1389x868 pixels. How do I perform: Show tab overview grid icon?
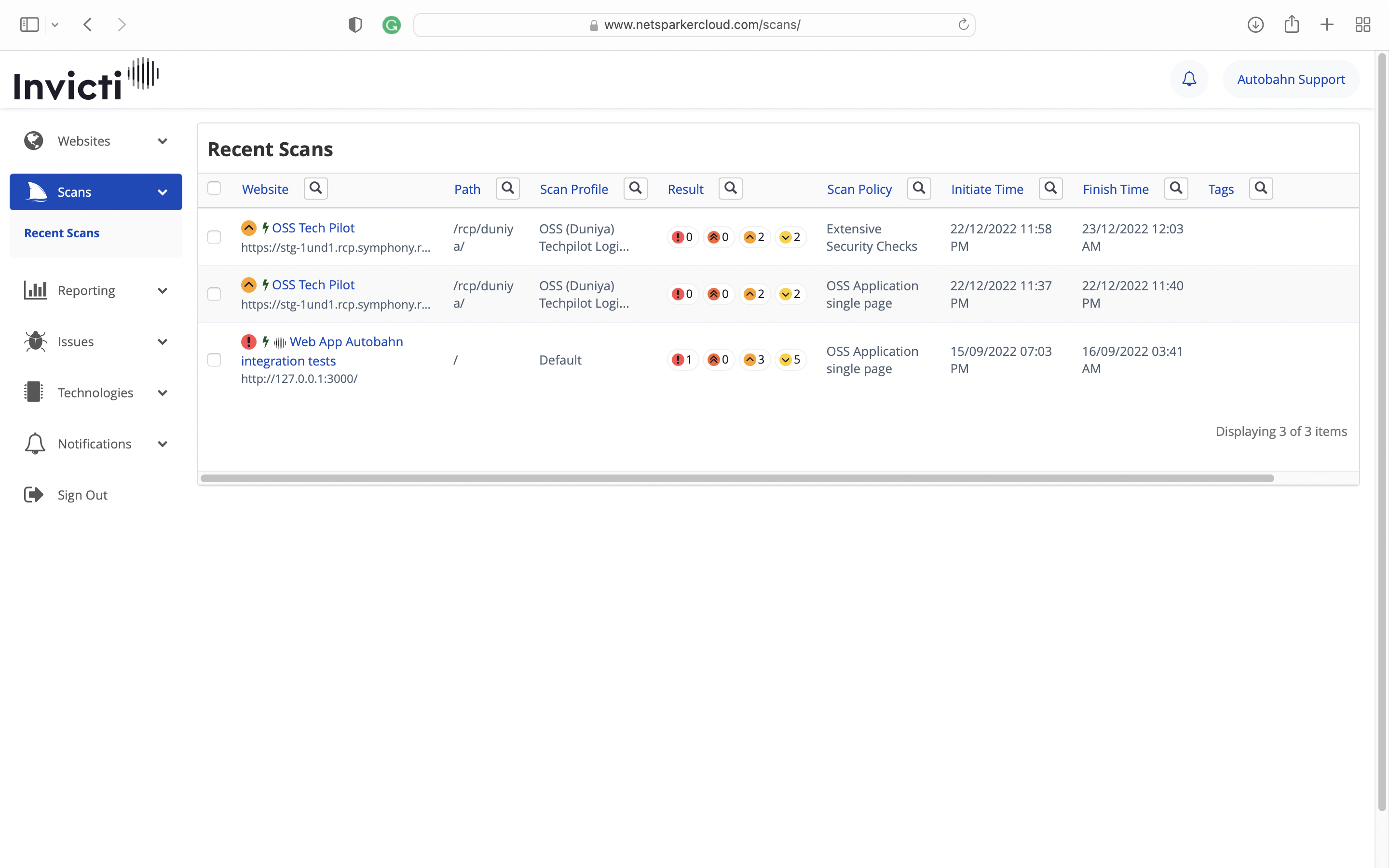click(x=1362, y=25)
